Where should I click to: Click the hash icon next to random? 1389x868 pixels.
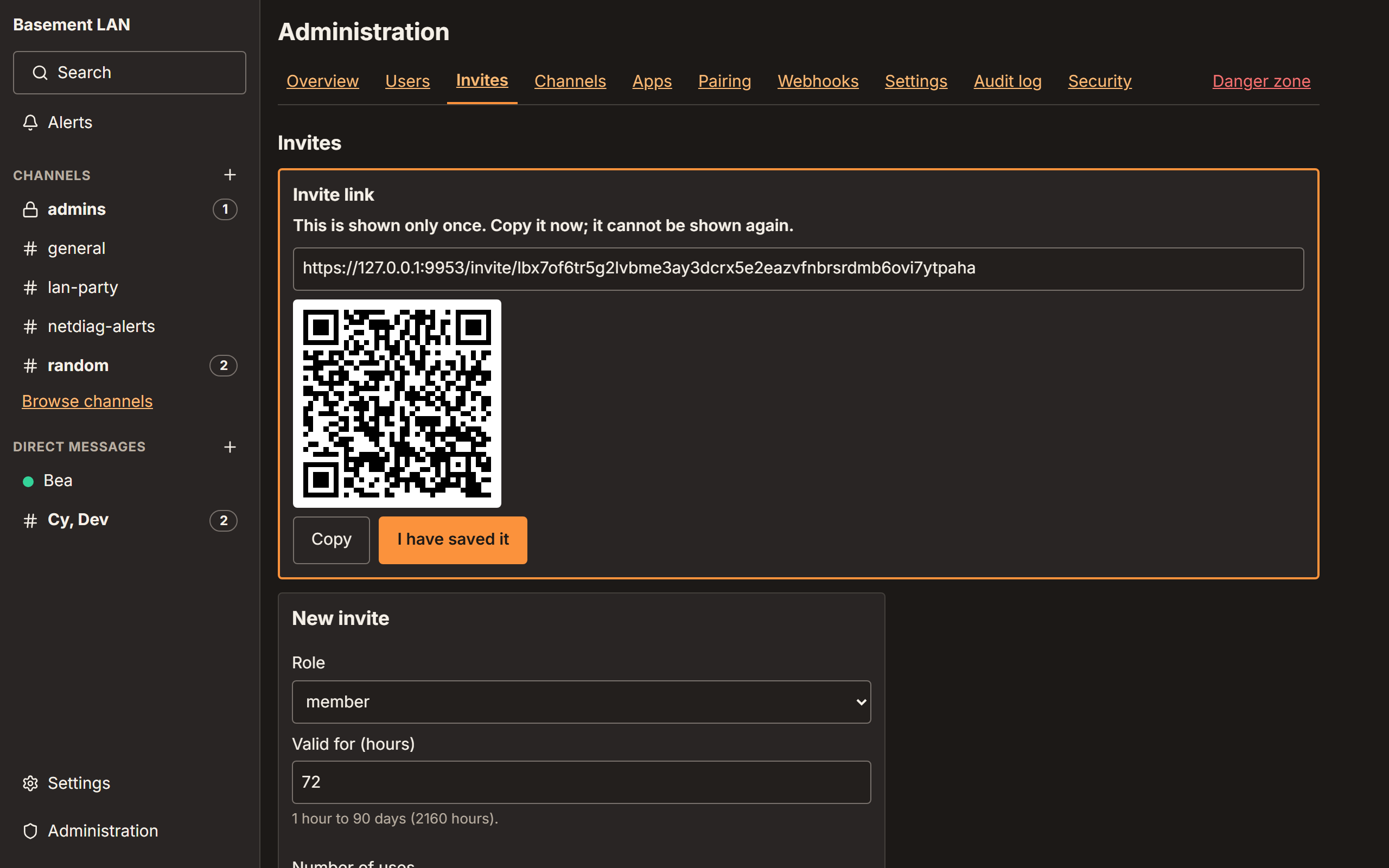pyautogui.click(x=30, y=366)
